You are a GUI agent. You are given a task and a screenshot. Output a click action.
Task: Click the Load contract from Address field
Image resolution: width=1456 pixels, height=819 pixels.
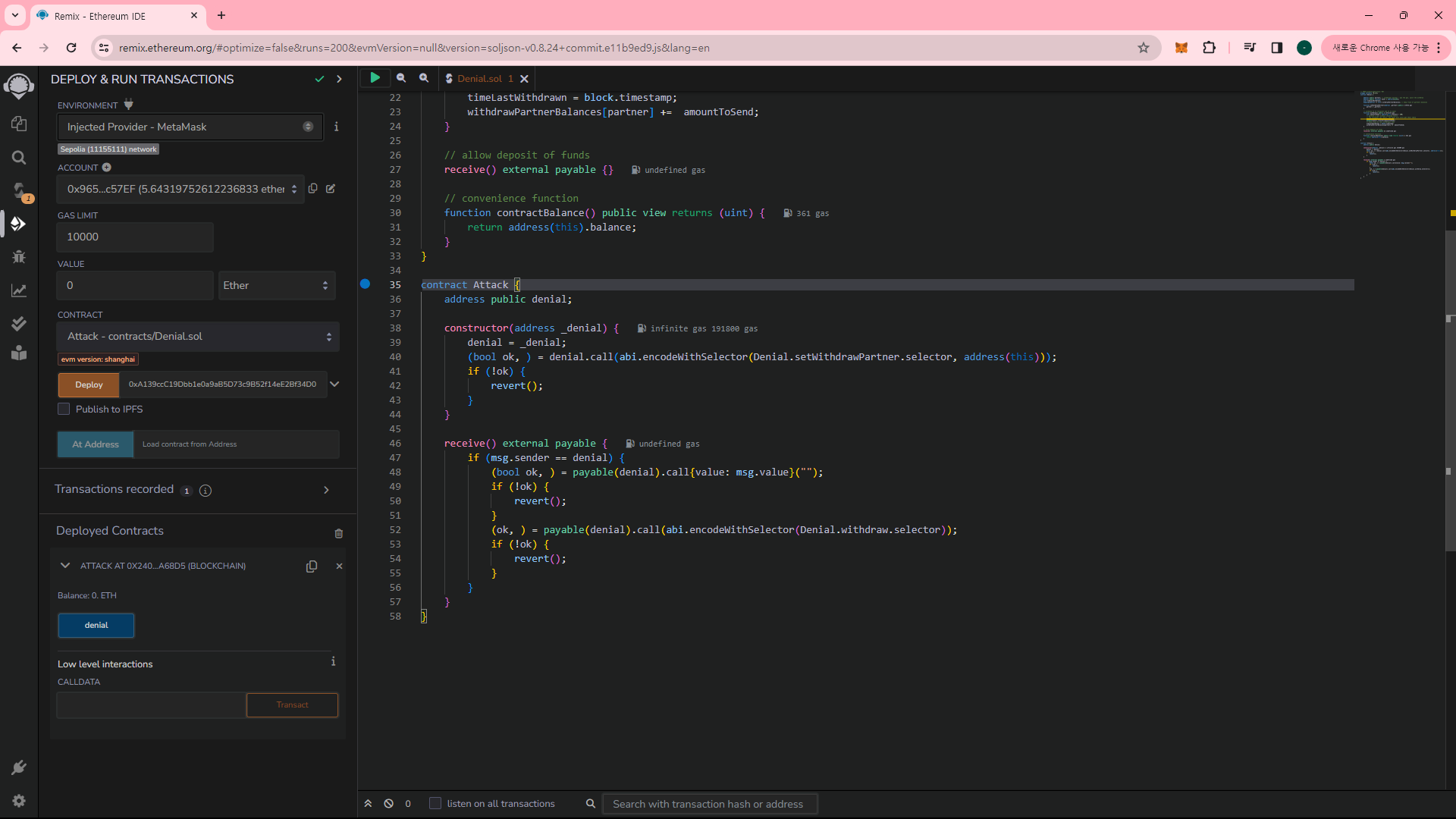[x=236, y=444]
